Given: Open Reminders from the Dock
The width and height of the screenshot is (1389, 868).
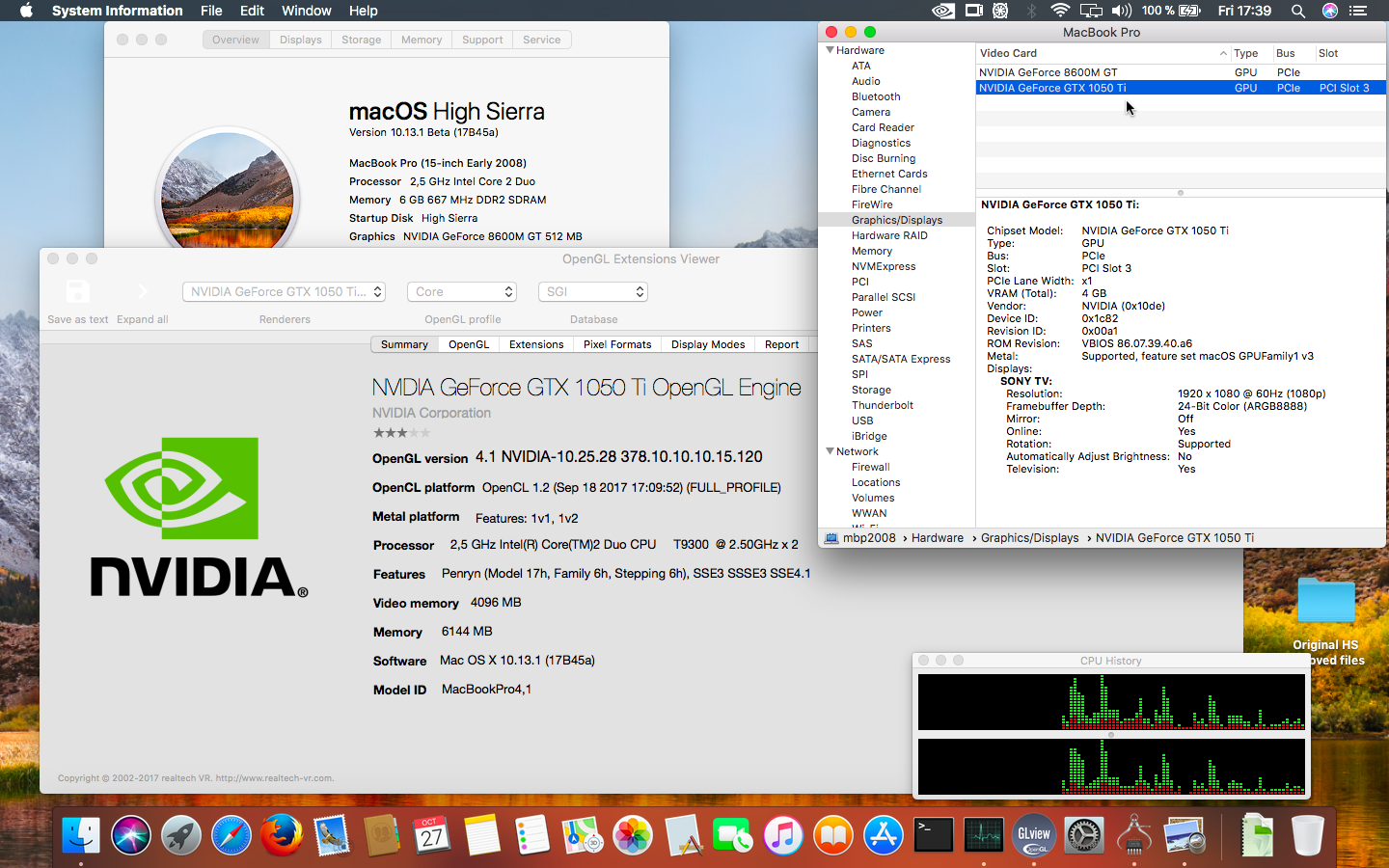Looking at the screenshot, I should pos(532,835).
